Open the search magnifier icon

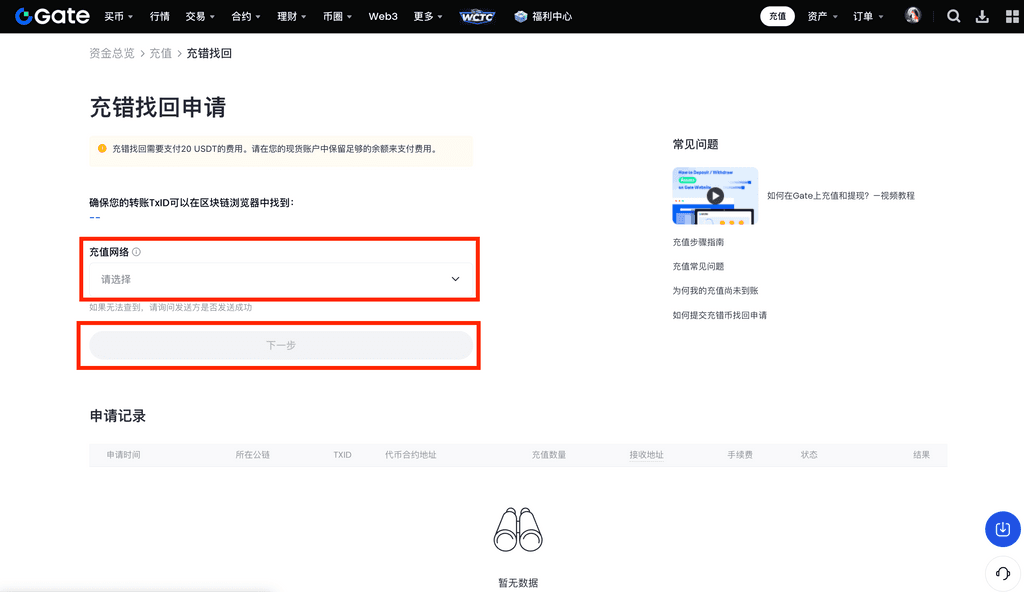click(x=953, y=16)
